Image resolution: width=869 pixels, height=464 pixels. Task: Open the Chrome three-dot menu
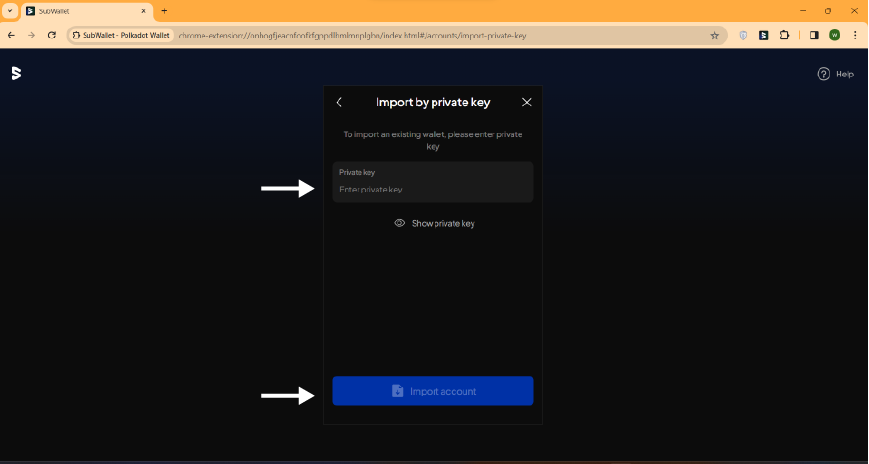(855, 35)
